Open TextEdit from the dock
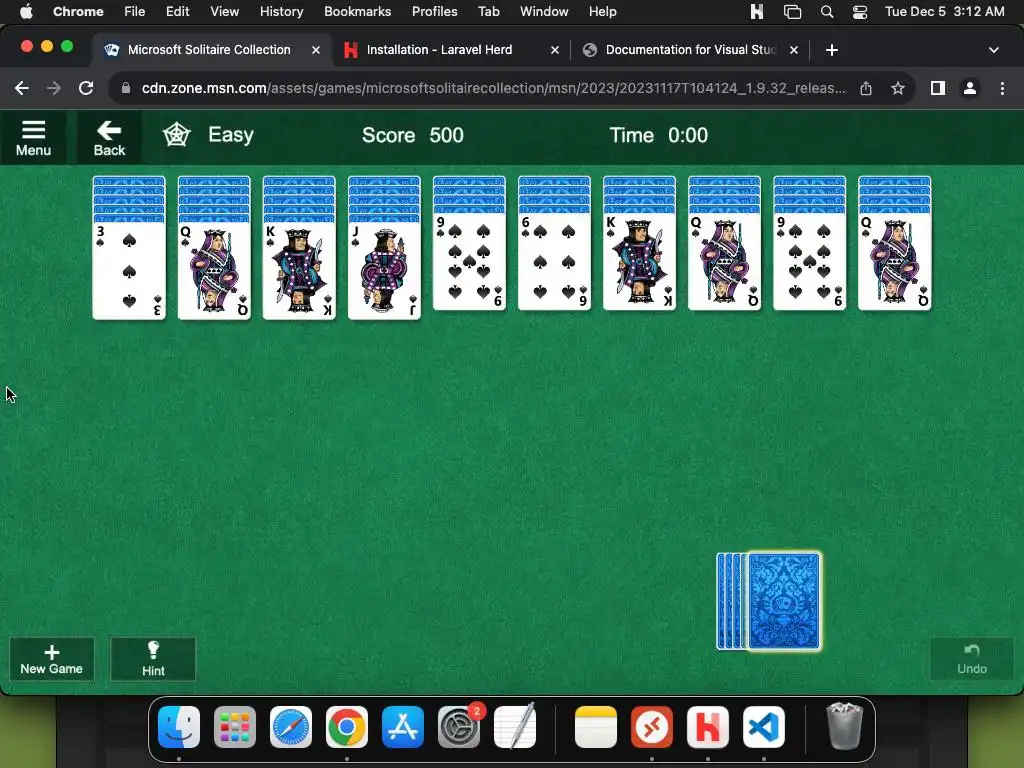This screenshot has height=768, width=1024. pos(515,727)
